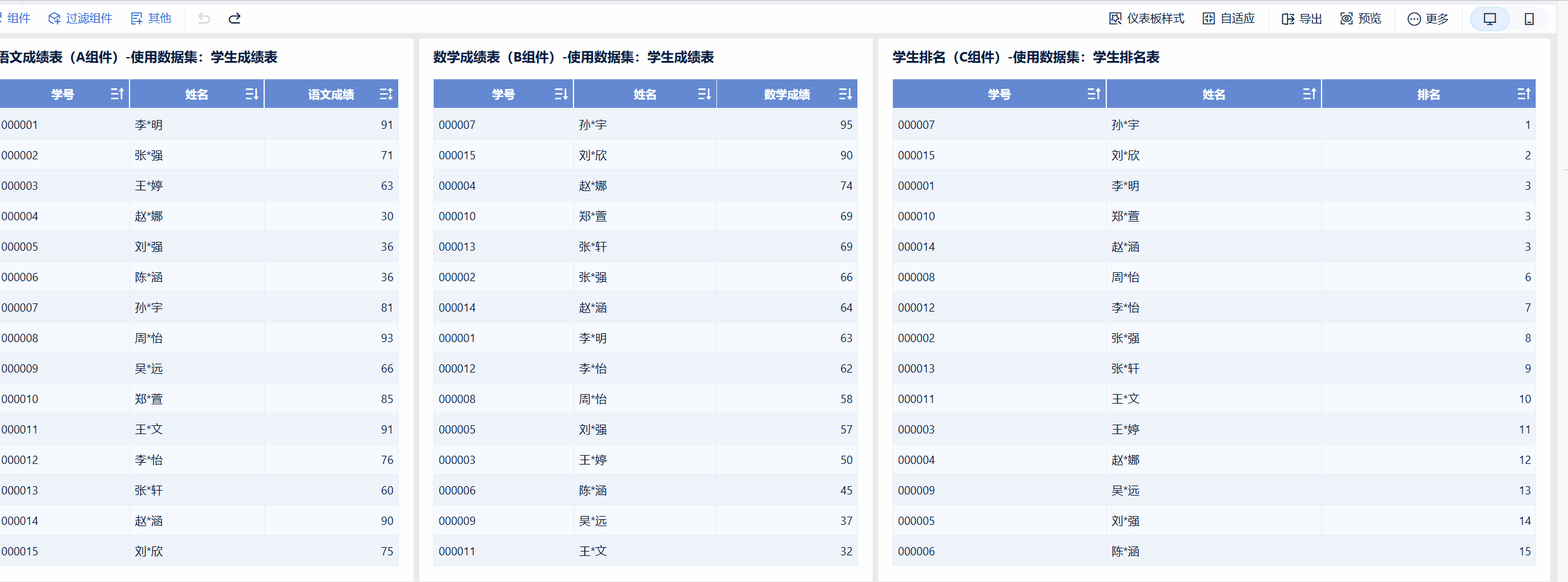The width and height of the screenshot is (1568, 582).
Task: Click the 导出 export button
Action: tap(1301, 18)
